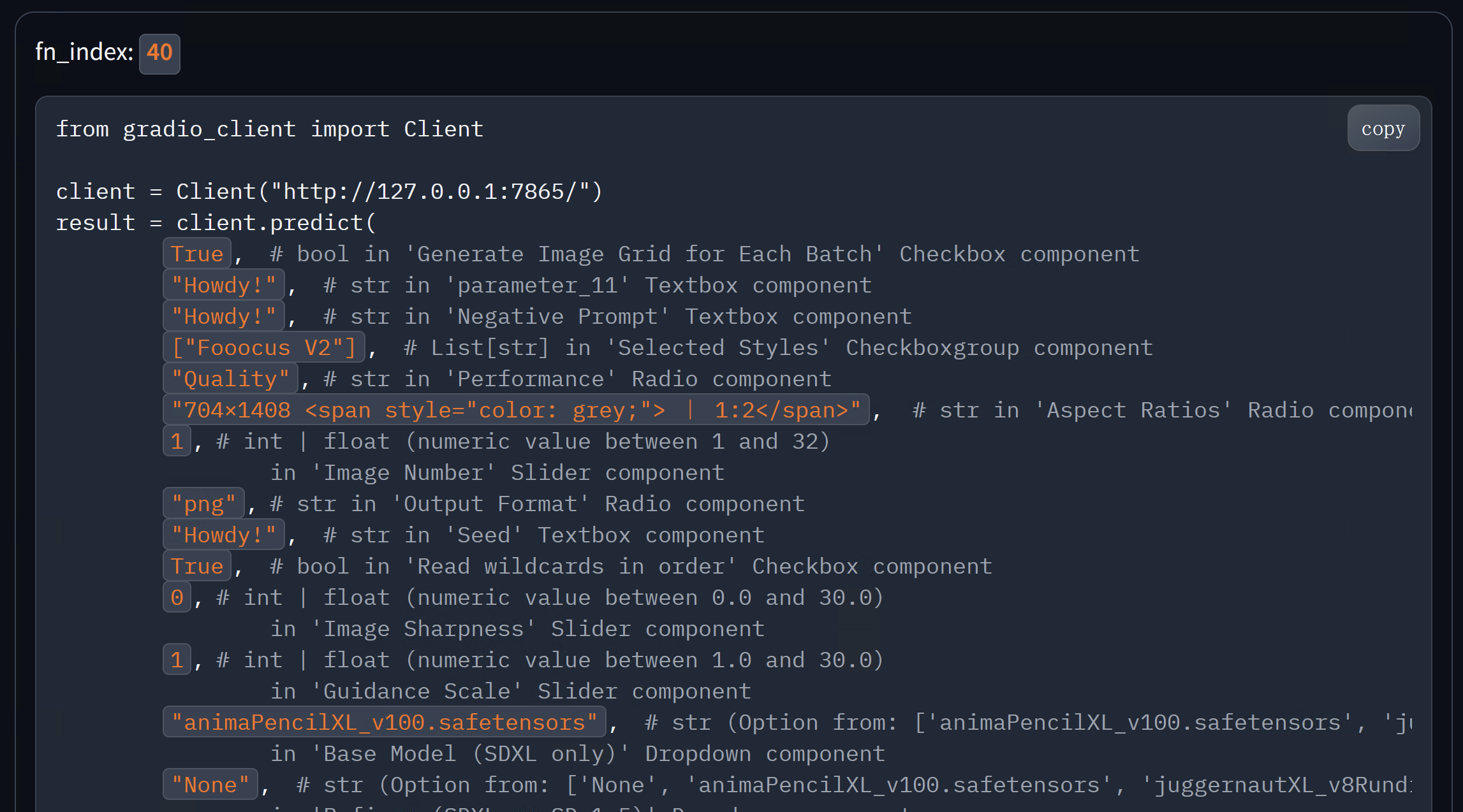This screenshot has height=812, width=1463.
Task: Click the "png" Output Format value
Action: coord(203,504)
